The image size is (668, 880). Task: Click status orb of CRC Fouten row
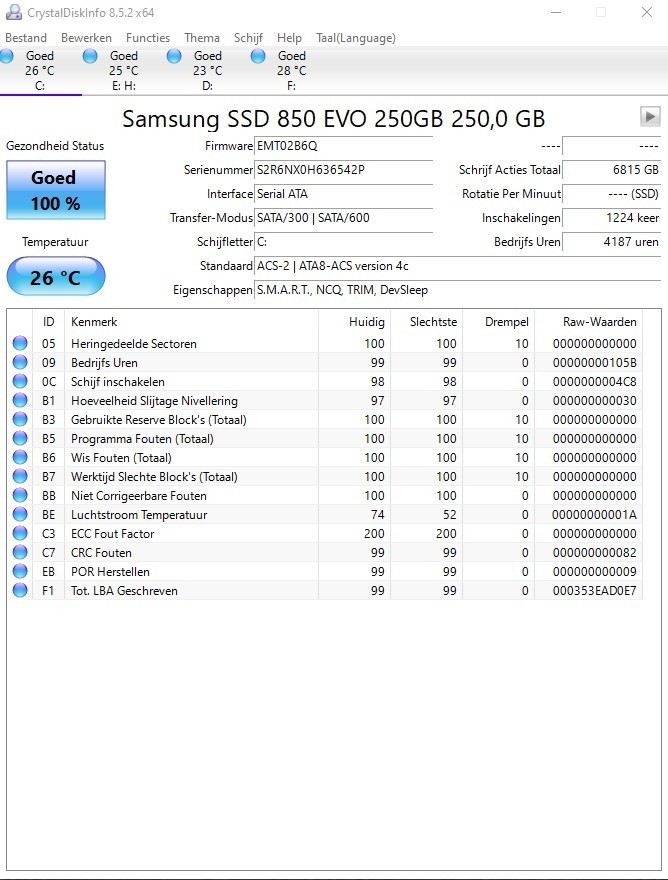click(x=20, y=552)
